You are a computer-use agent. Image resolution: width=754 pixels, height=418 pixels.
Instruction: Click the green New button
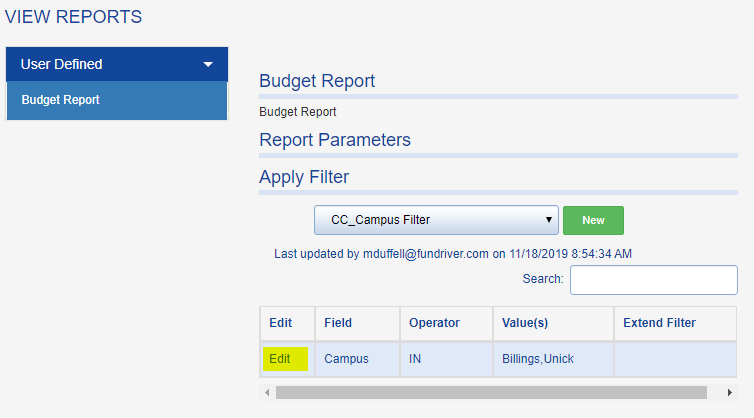click(593, 220)
